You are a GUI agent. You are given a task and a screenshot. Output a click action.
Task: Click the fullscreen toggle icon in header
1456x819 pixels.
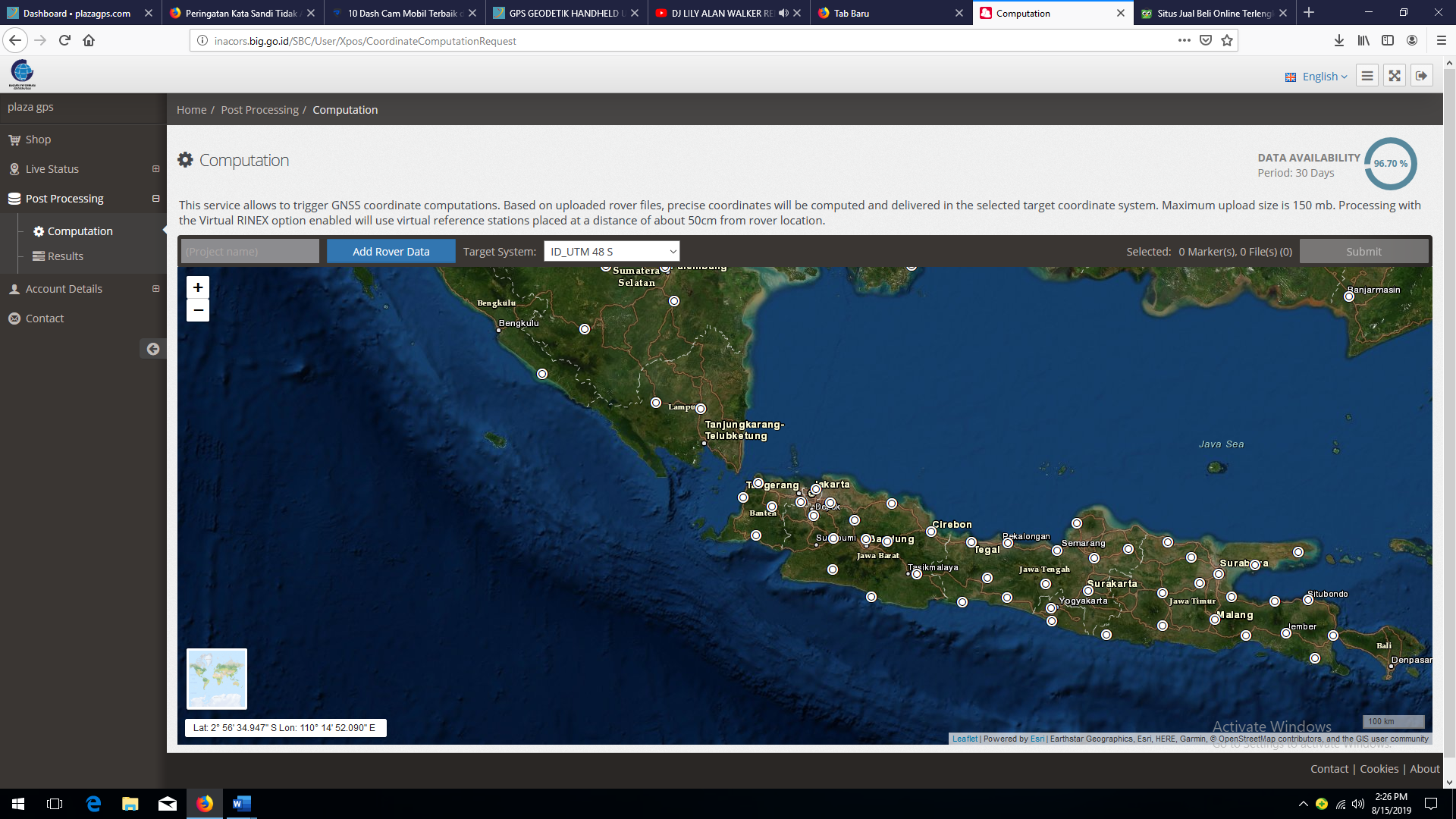[1394, 76]
